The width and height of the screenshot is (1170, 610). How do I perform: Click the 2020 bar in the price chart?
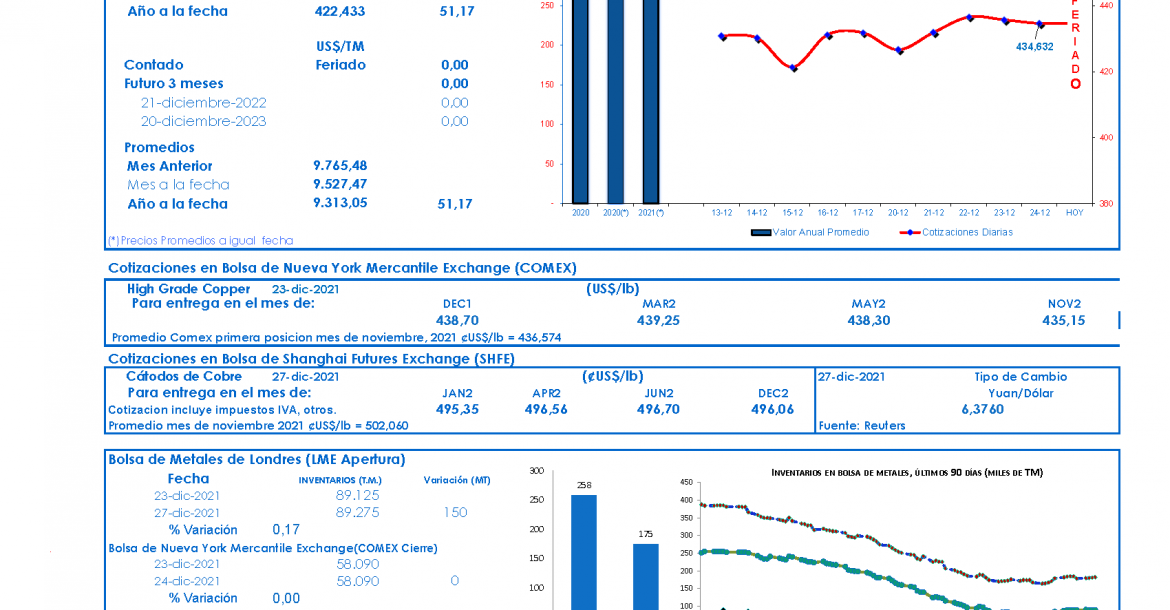(x=580, y=100)
